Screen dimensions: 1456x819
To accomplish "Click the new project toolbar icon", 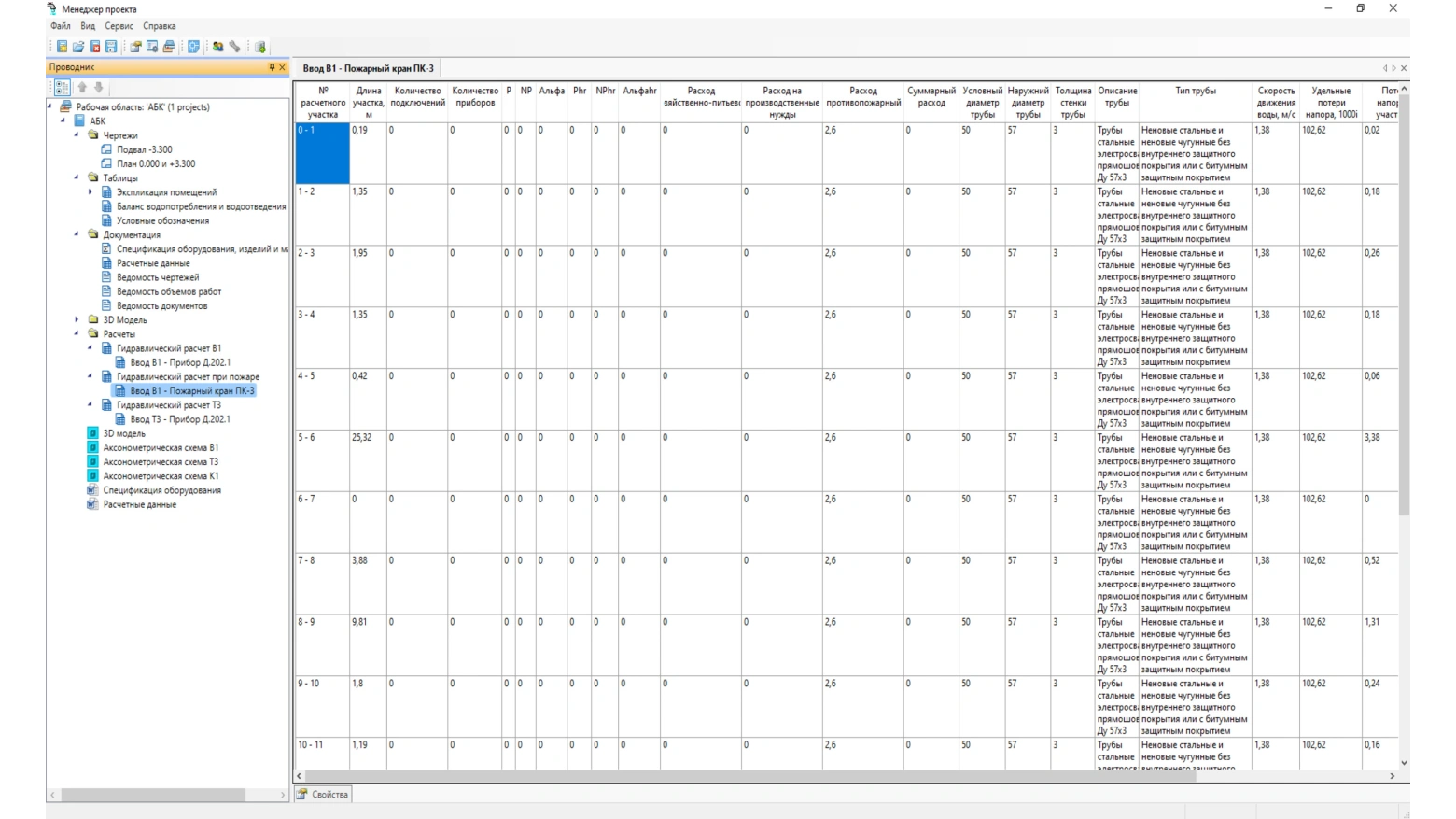I will pyautogui.click(x=62, y=47).
